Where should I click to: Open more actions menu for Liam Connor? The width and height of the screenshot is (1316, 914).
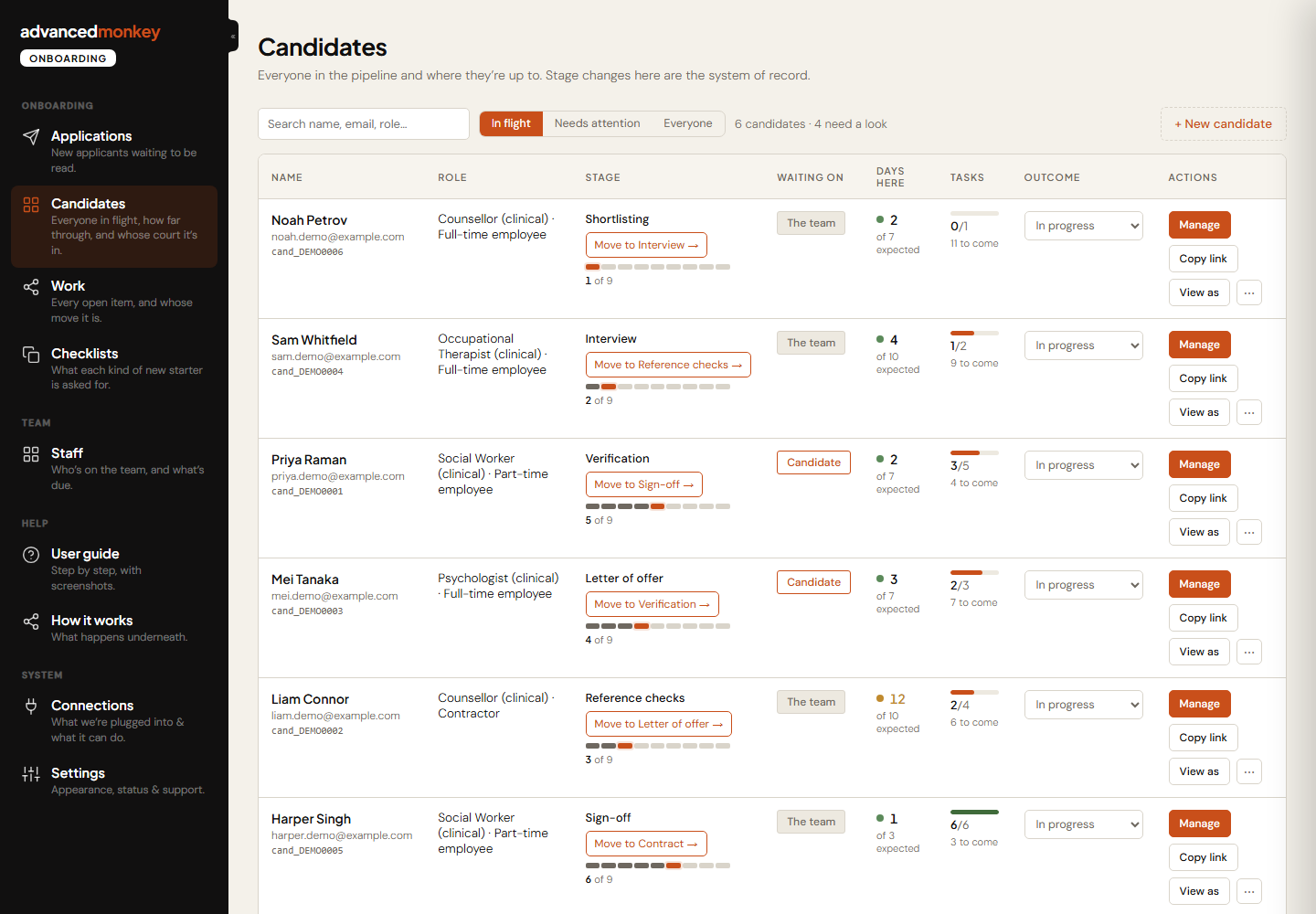pyautogui.click(x=1249, y=771)
